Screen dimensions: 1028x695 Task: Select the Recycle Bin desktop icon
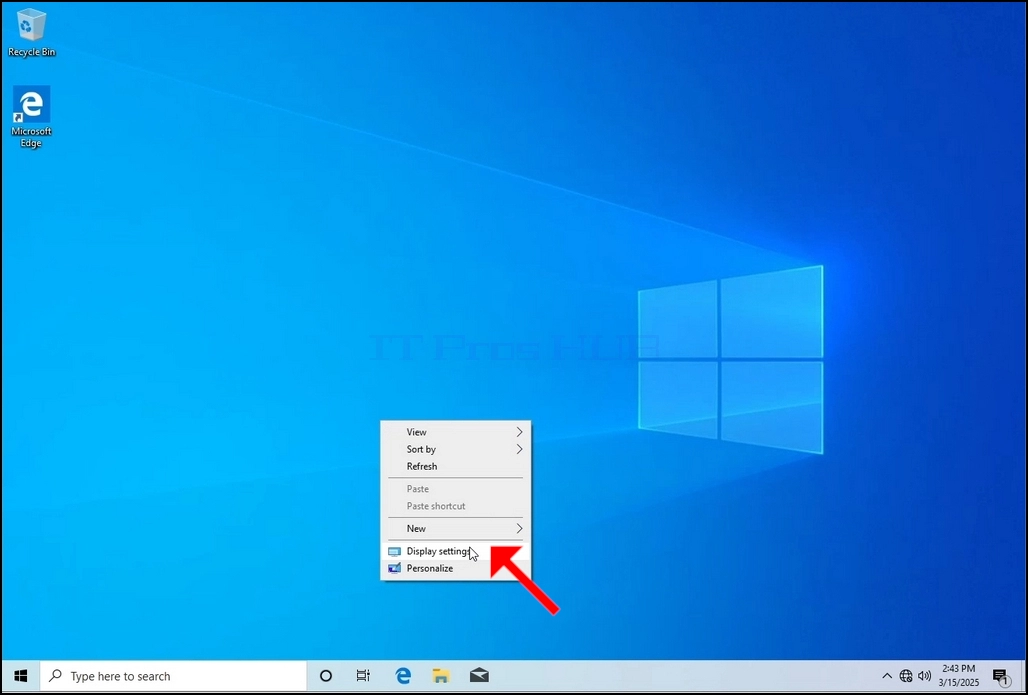pyautogui.click(x=31, y=33)
